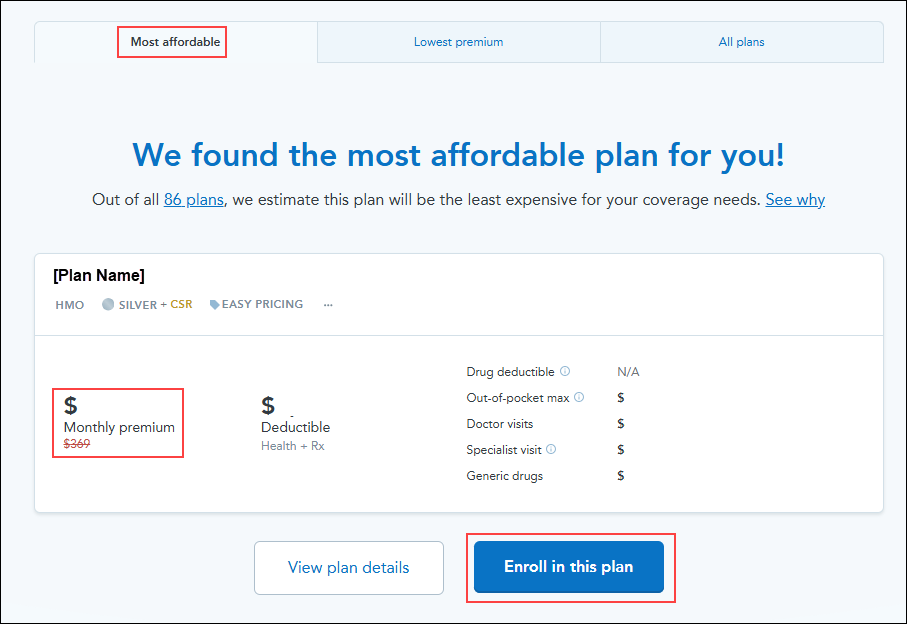This screenshot has width=907, height=624.
Task: Click the Drug deductible info icon
Action: pos(565,371)
